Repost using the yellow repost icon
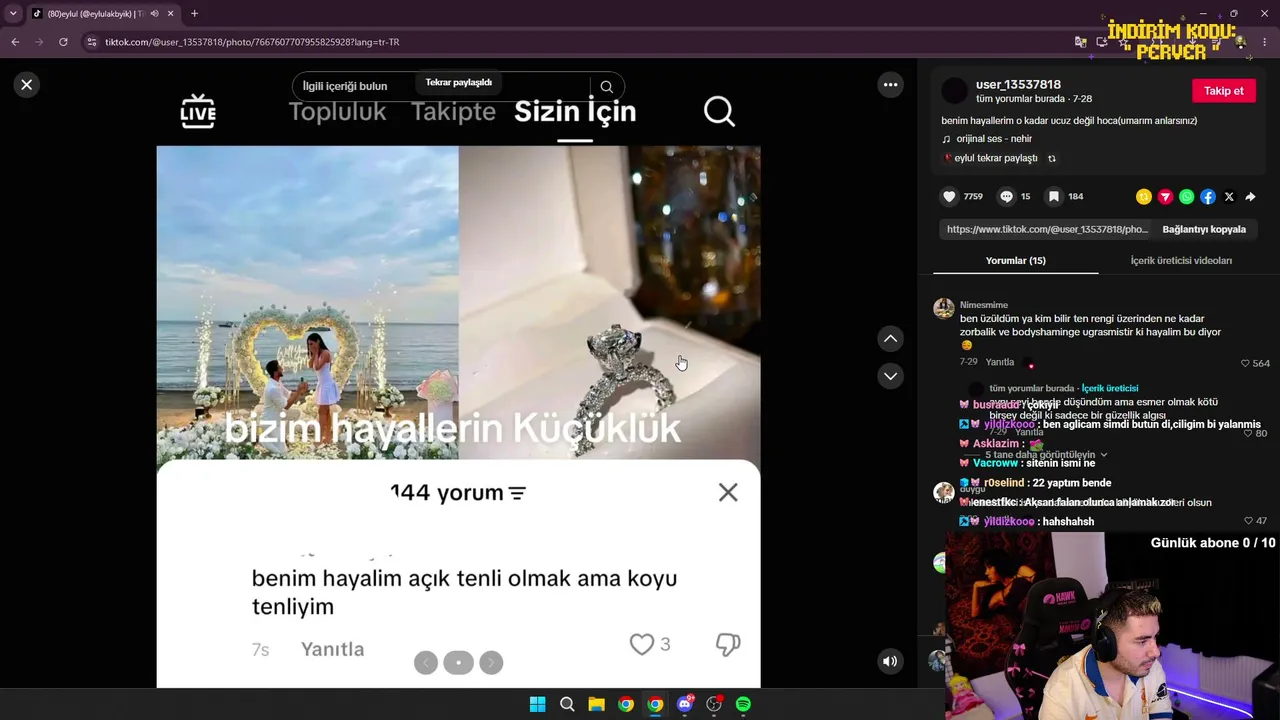Viewport: 1280px width, 720px height. click(x=1143, y=197)
